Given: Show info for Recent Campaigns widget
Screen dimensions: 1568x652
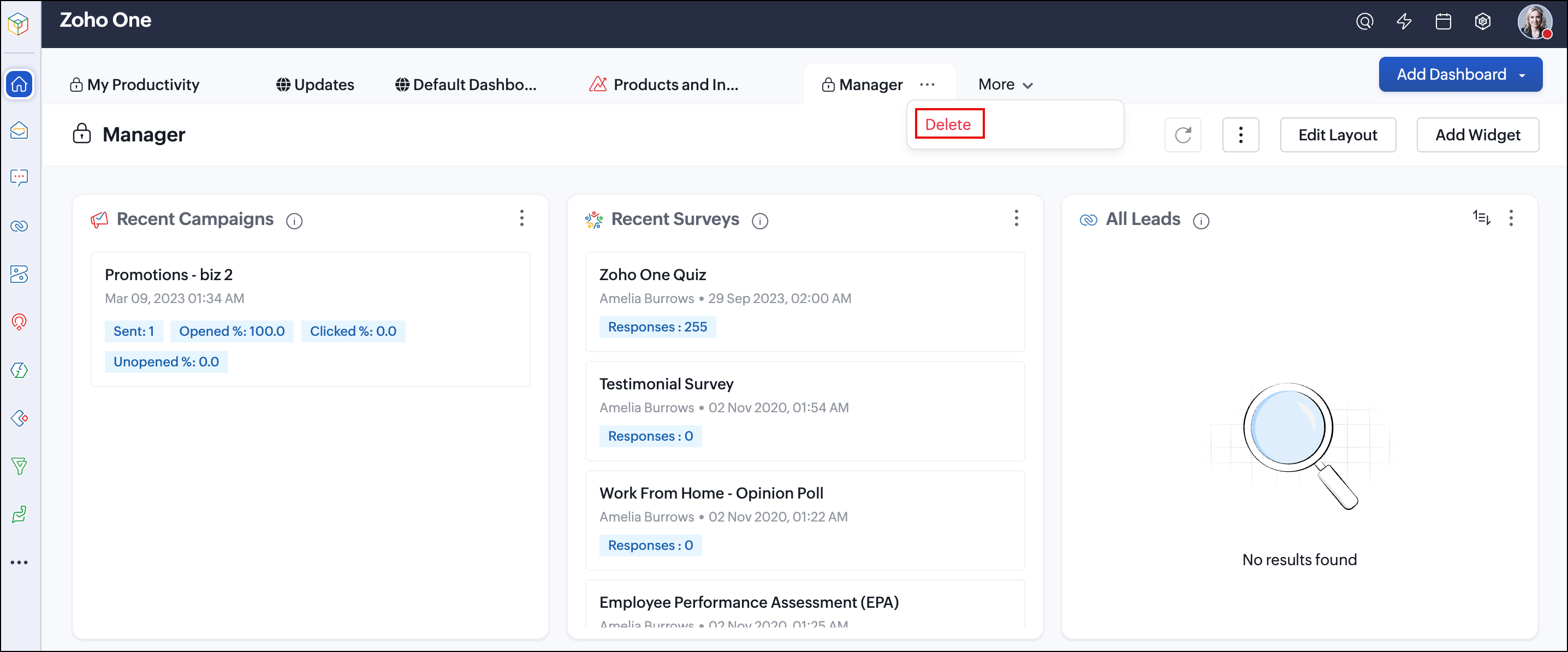Looking at the screenshot, I should click(x=295, y=221).
